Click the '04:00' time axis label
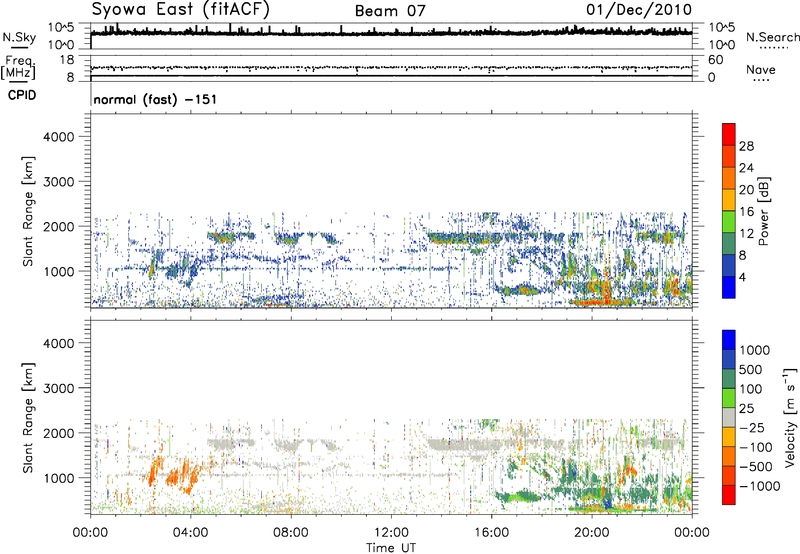Viewport: 800px width, 554px height. coord(190,533)
